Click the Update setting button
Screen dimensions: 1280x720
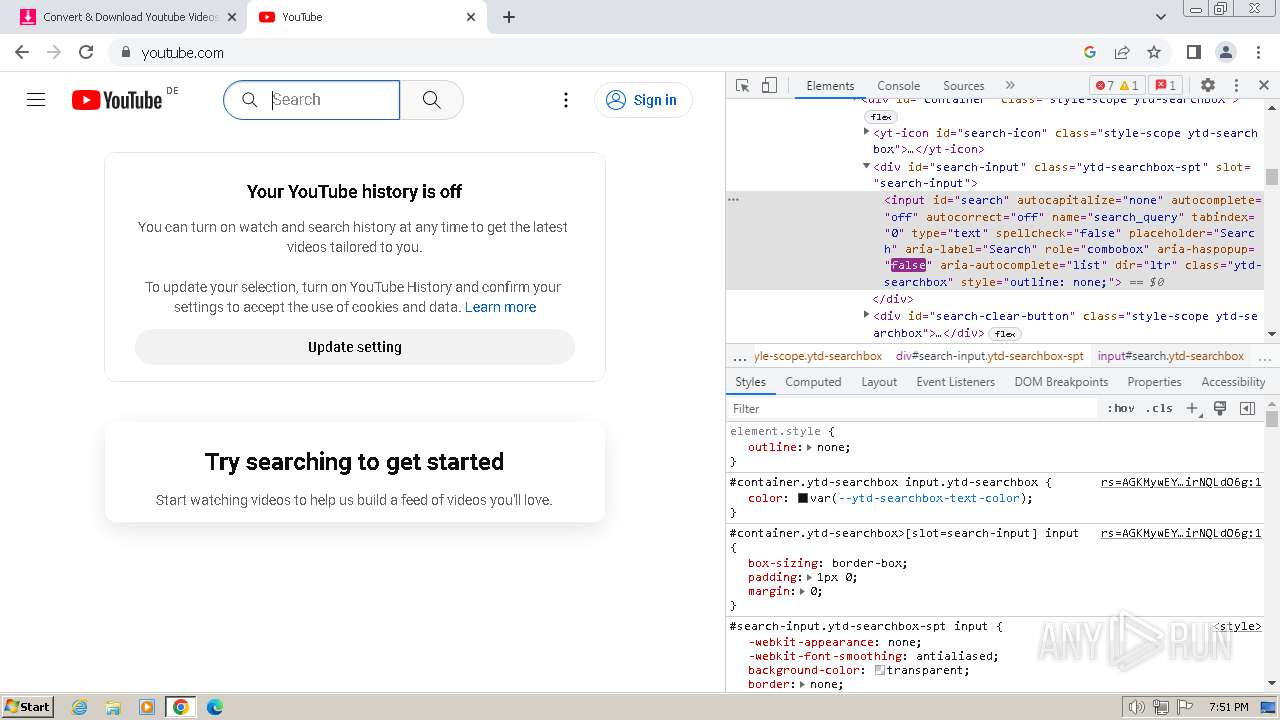[355, 347]
